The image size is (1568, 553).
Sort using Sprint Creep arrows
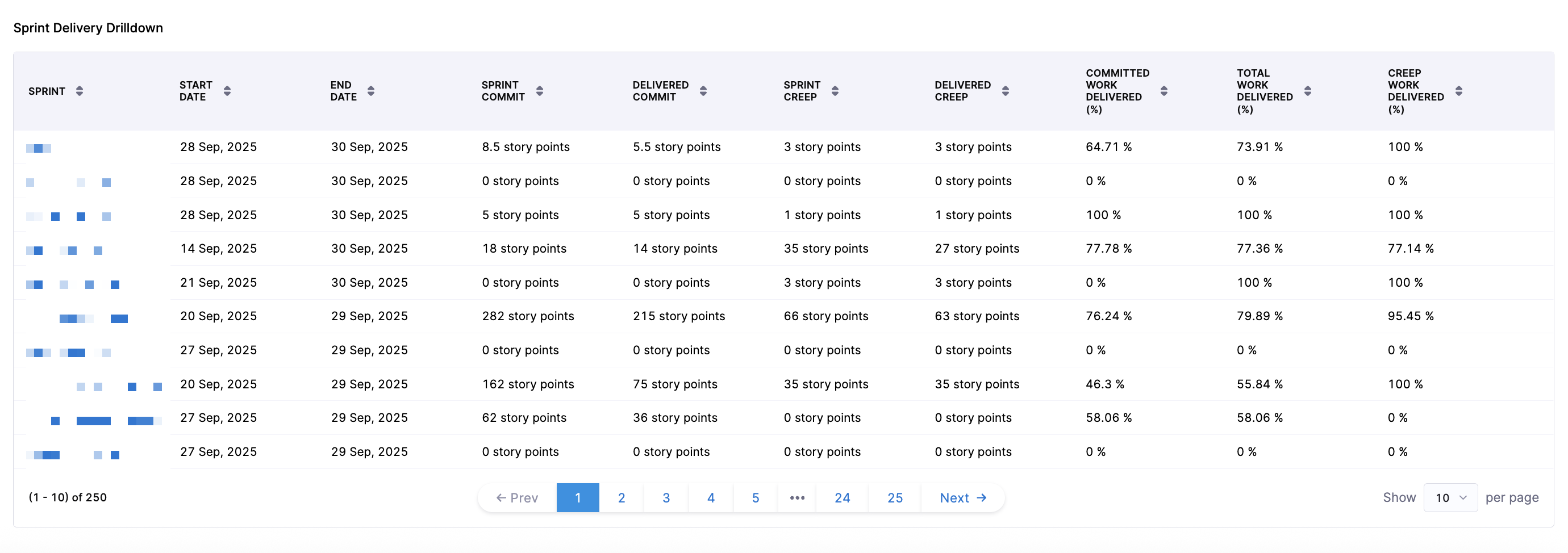tap(835, 91)
